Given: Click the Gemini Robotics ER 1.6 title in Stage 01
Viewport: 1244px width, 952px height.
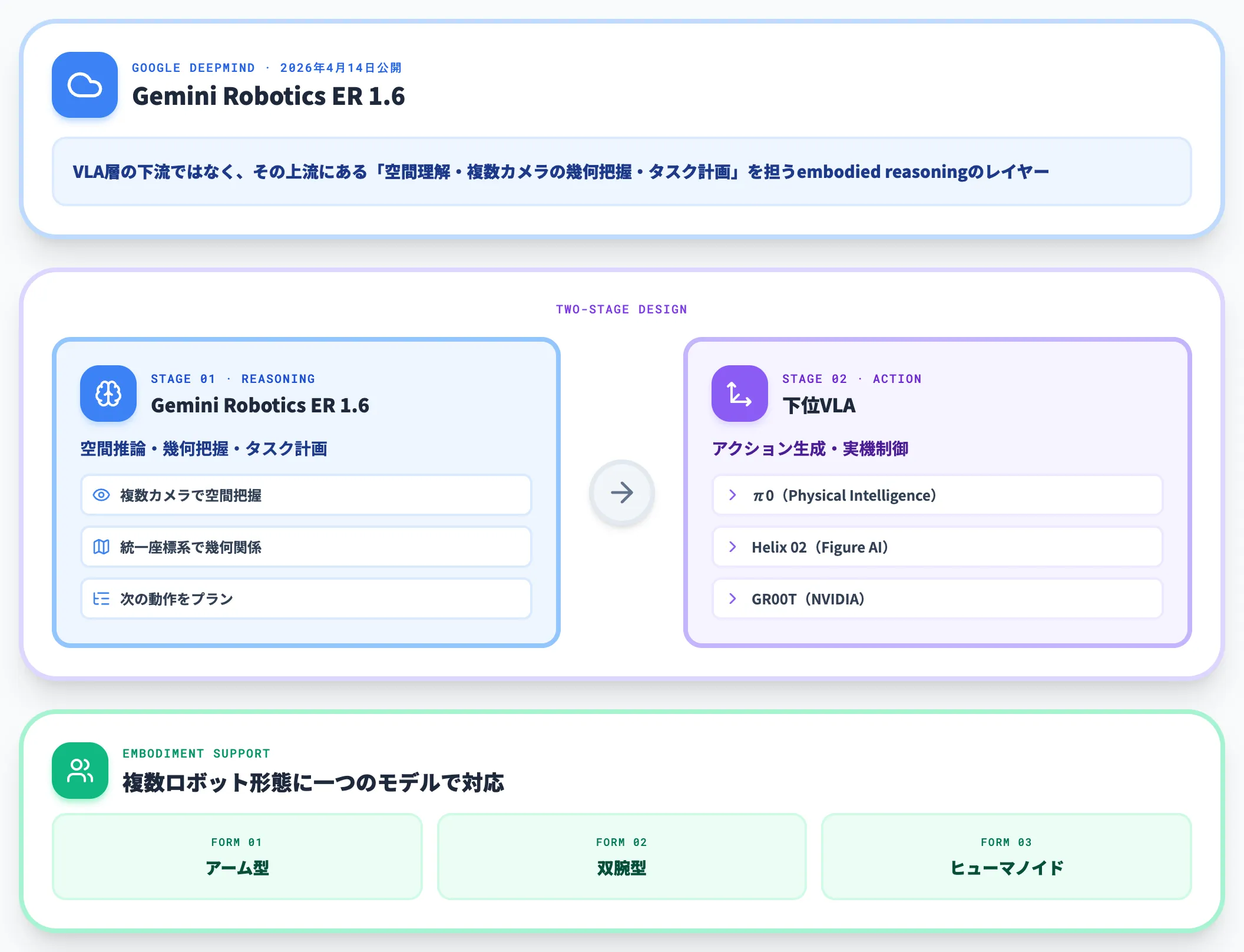Looking at the screenshot, I should point(260,405).
